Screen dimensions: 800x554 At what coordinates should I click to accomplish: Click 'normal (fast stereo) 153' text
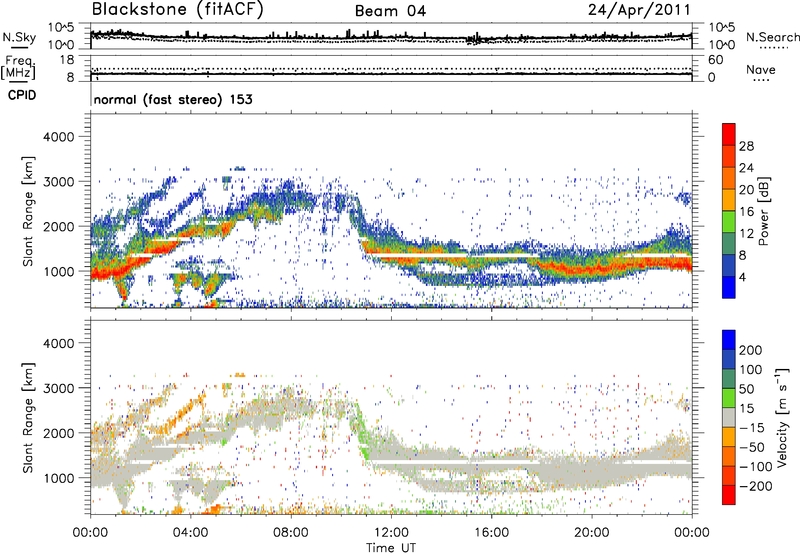173,100
